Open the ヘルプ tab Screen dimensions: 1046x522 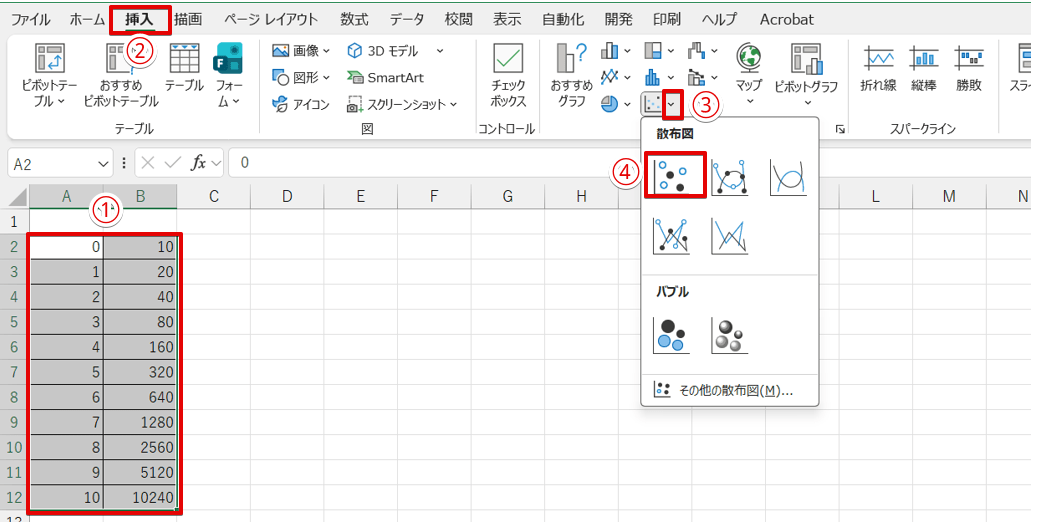coord(719,19)
